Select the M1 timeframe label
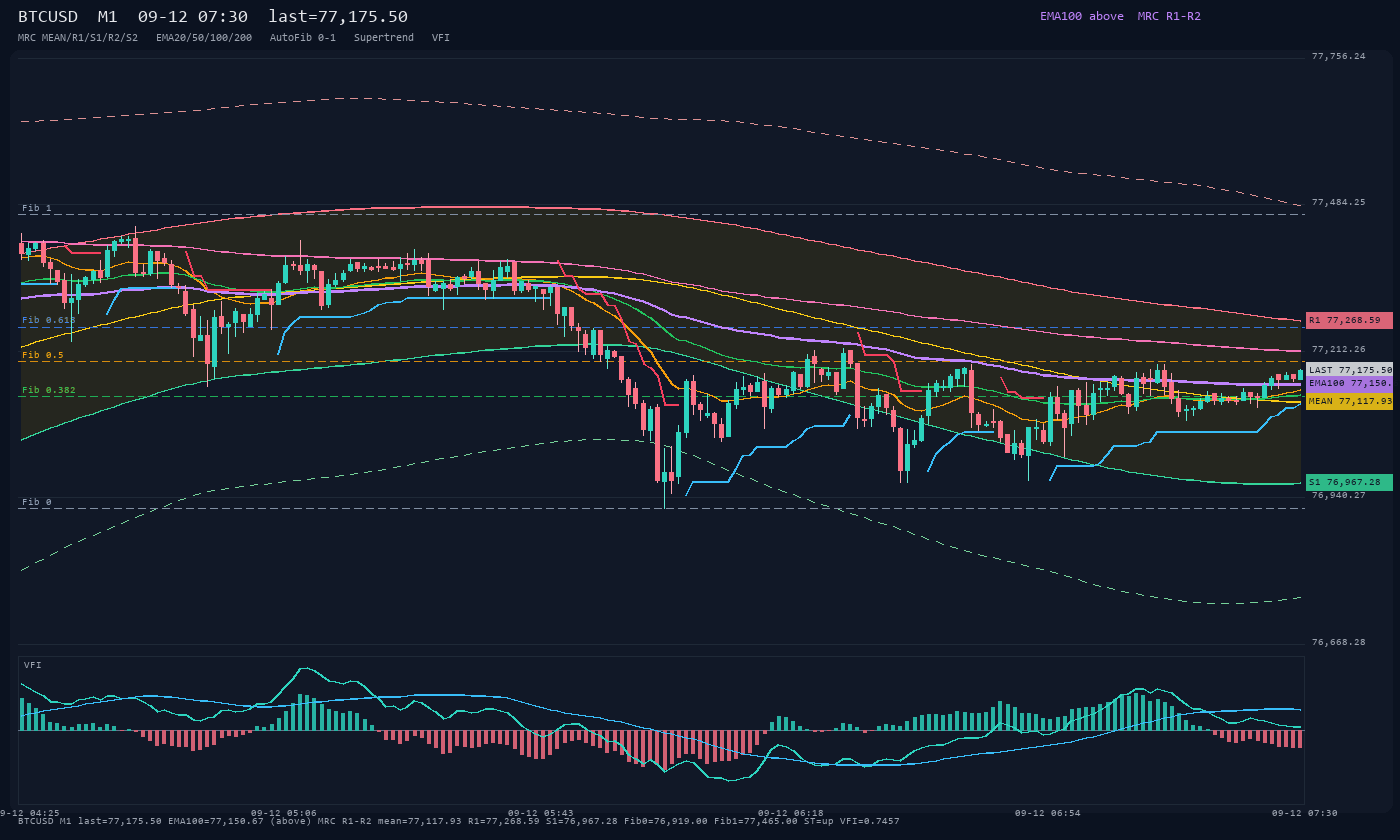This screenshot has height=840, width=1400. tap(108, 16)
